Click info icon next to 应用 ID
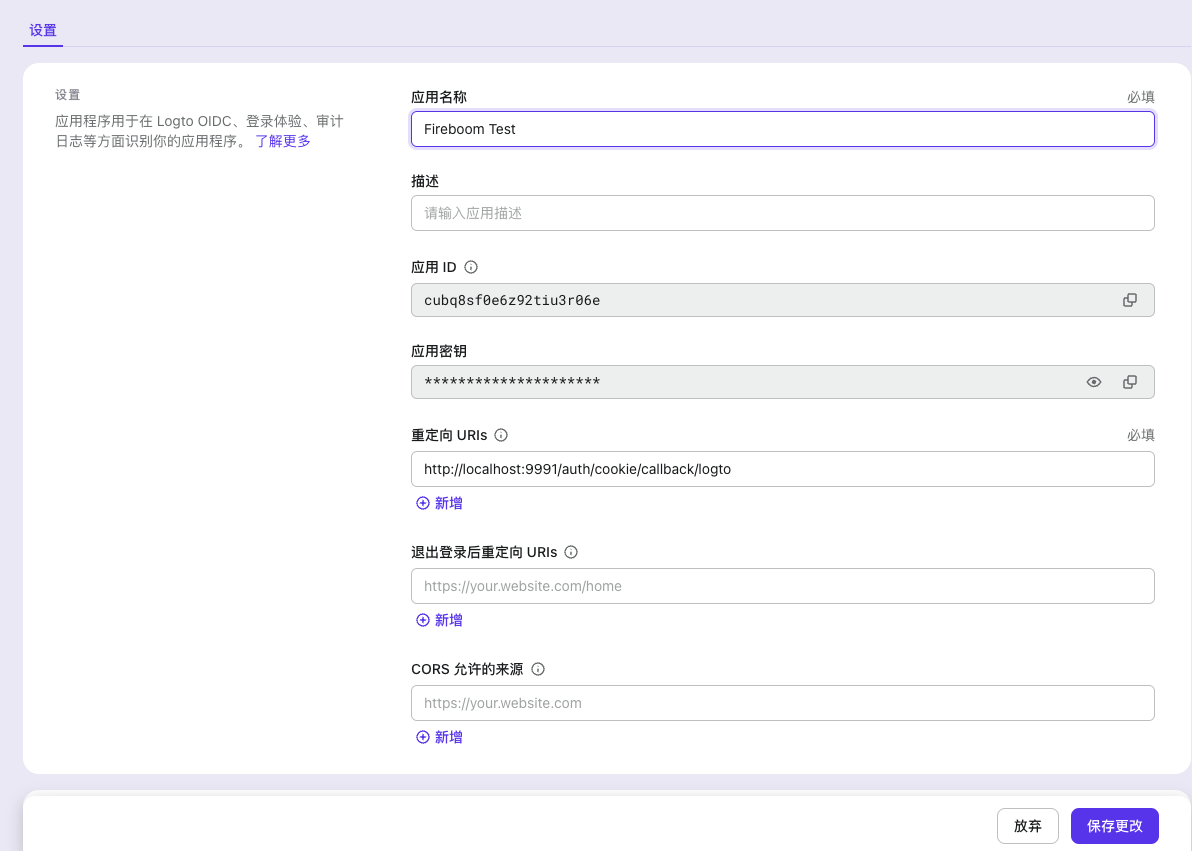The image size is (1192, 851). tap(471, 267)
